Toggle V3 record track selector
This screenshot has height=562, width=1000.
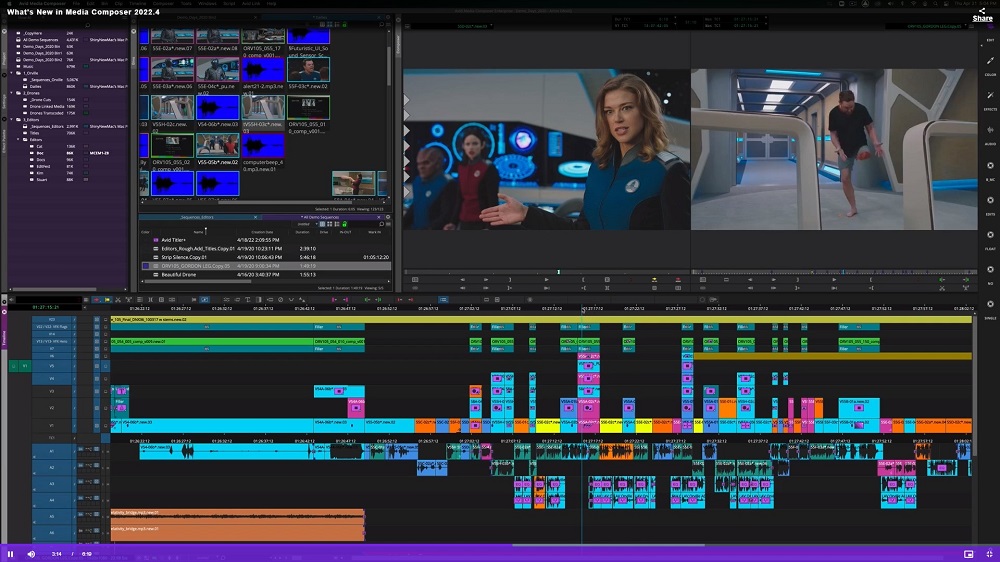52,391
